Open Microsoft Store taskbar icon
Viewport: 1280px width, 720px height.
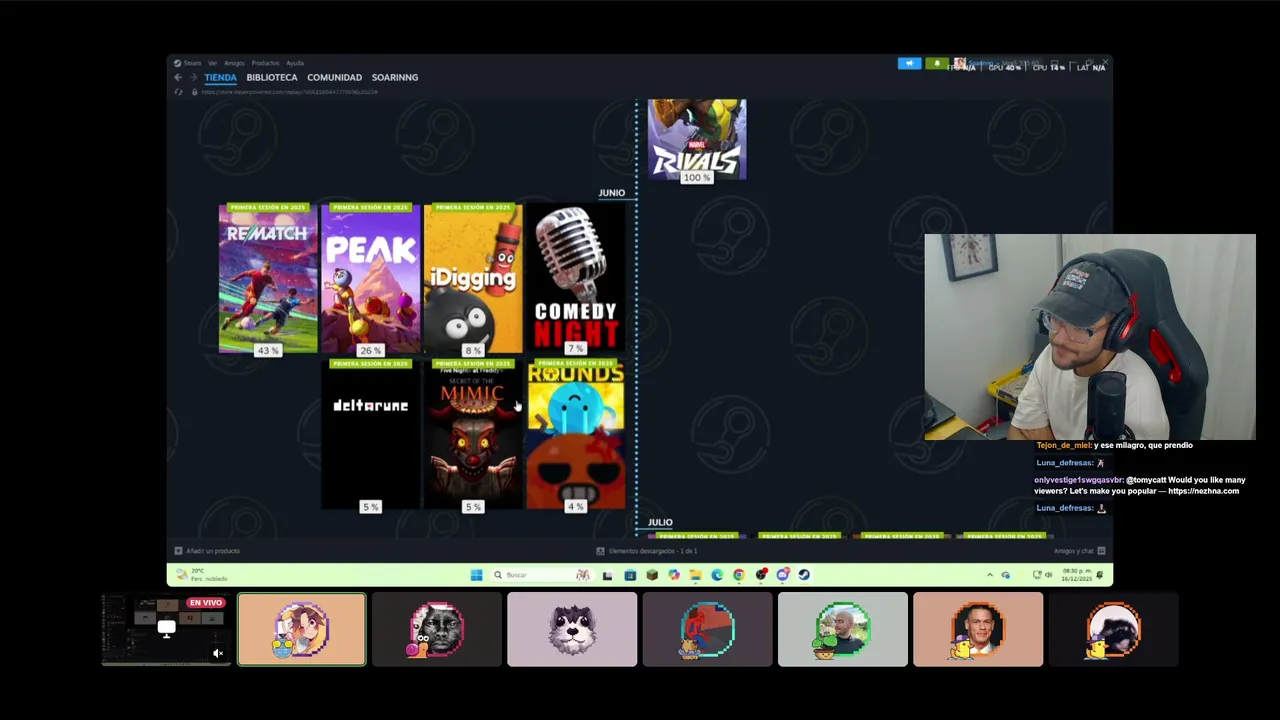(630, 575)
